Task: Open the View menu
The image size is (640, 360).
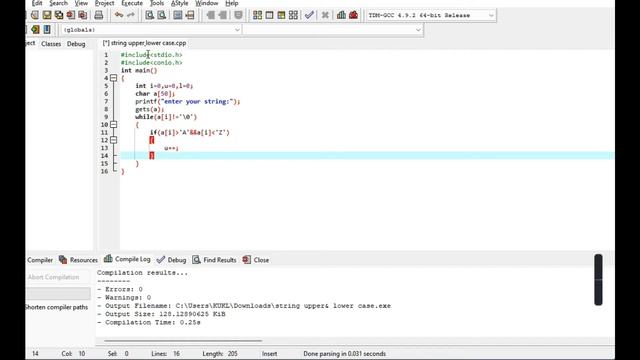Action: coord(81,3)
